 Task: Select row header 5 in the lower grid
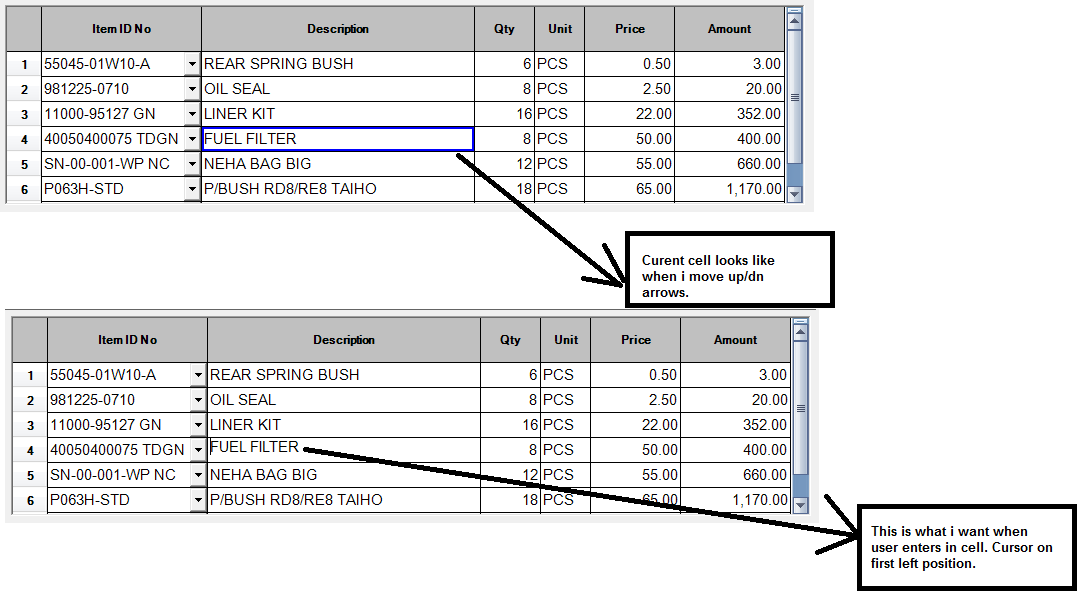click(x=30, y=475)
